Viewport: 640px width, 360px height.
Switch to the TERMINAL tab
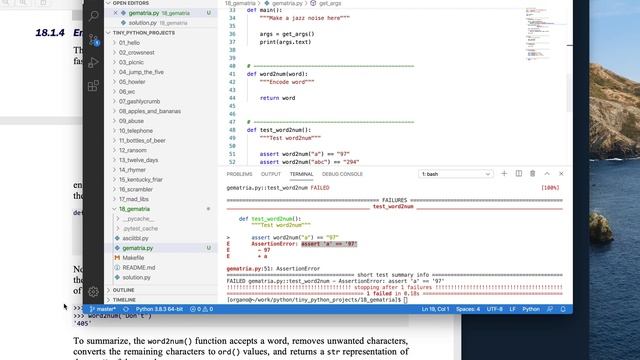coord(301,174)
